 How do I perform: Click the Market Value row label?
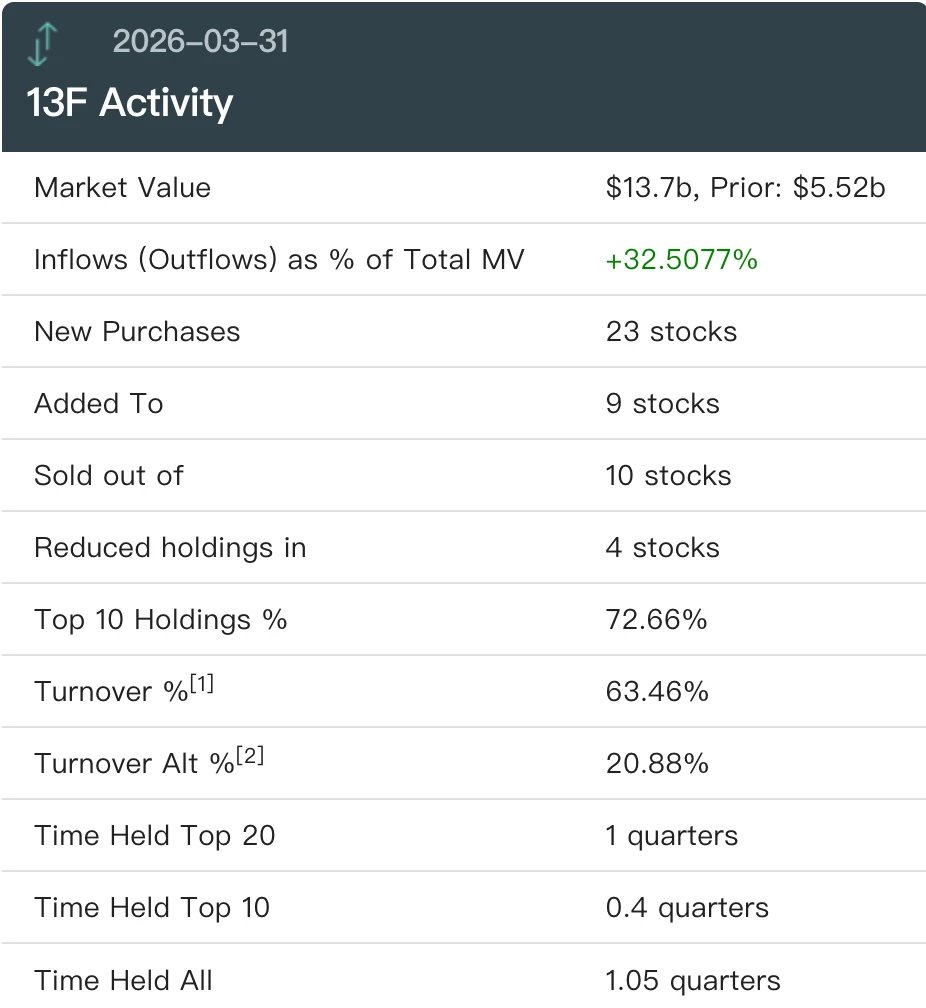(x=122, y=188)
